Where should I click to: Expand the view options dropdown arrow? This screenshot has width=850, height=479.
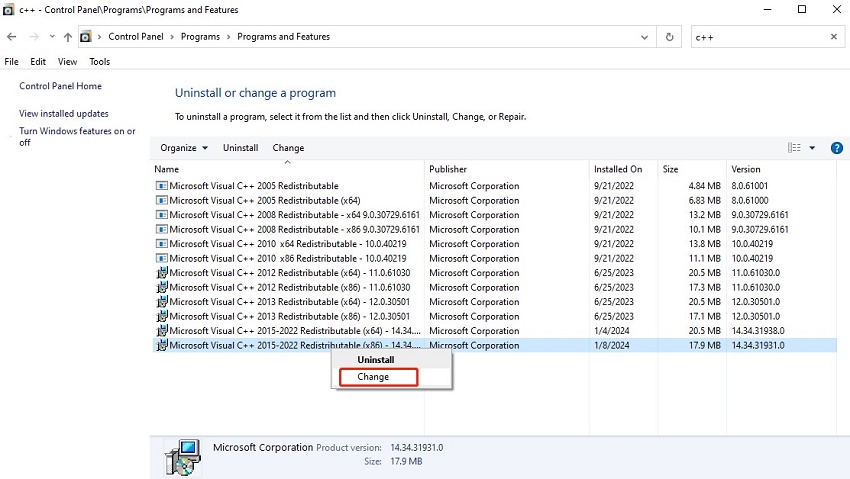812,147
